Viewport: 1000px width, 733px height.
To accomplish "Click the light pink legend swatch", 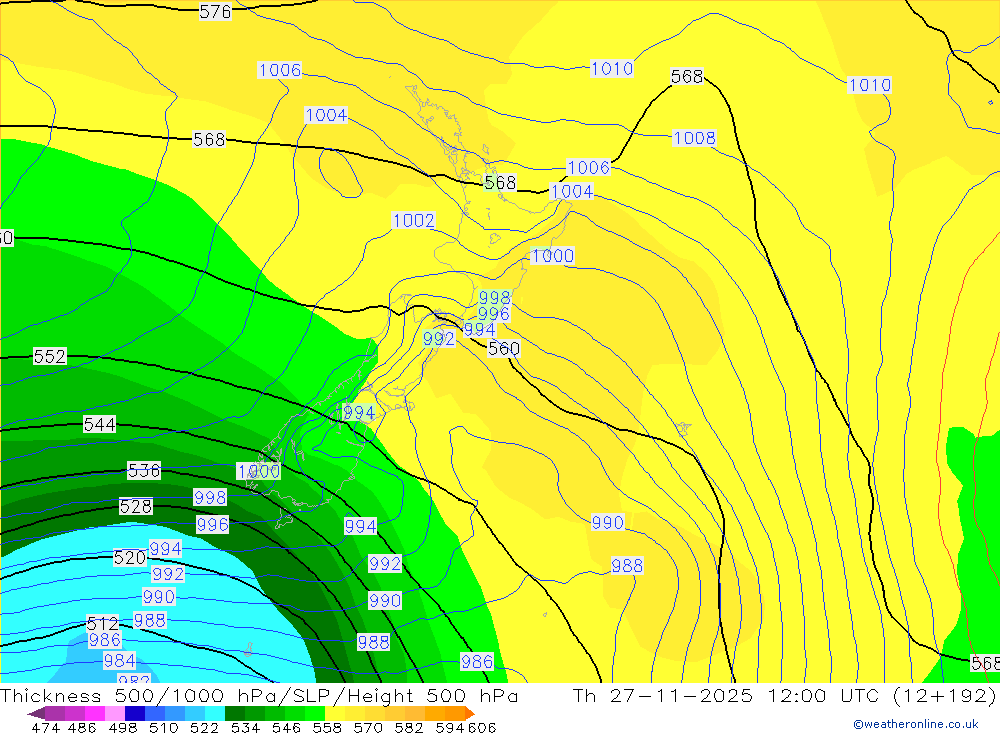I will (x=115, y=714).
